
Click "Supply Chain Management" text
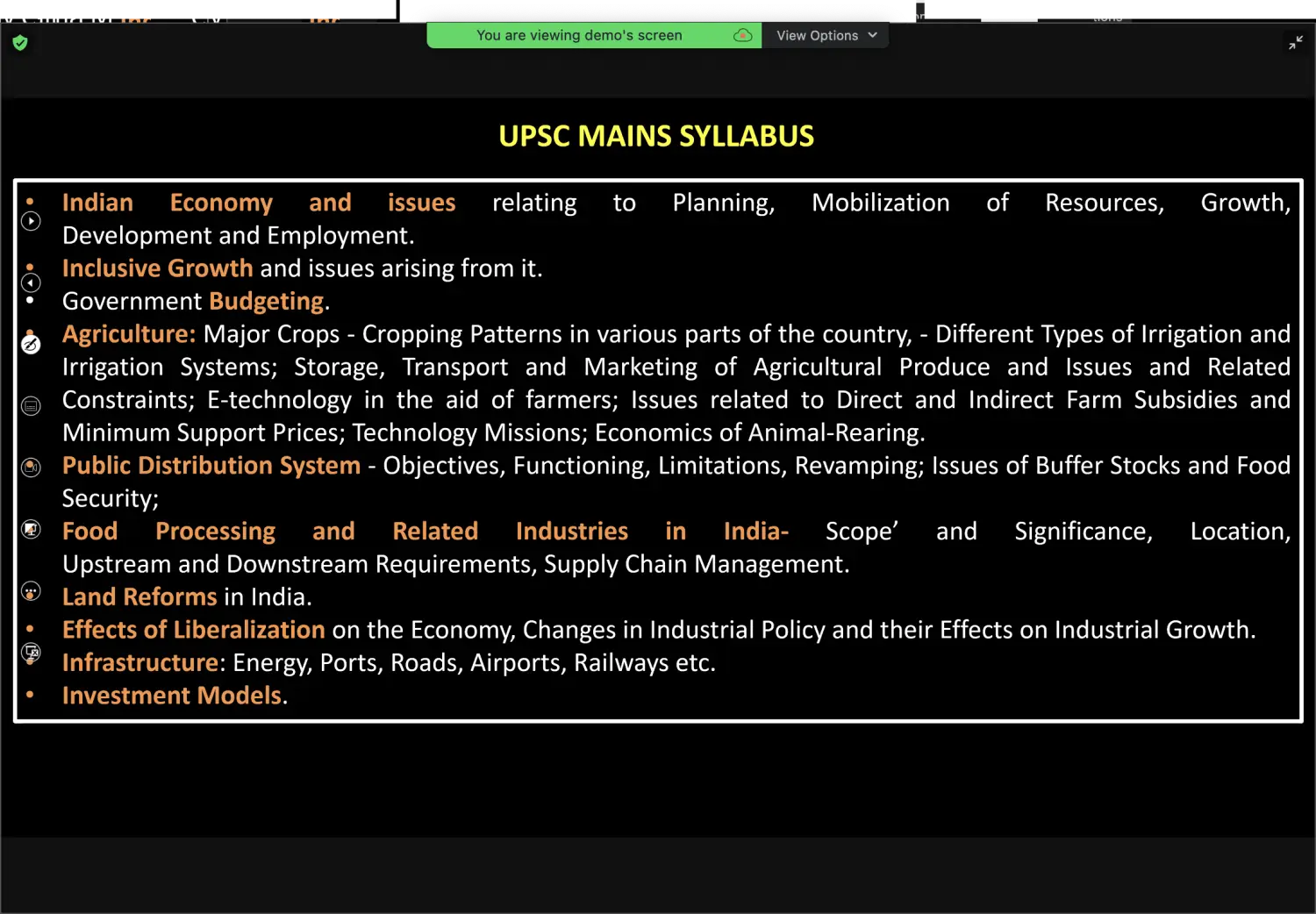(694, 564)
